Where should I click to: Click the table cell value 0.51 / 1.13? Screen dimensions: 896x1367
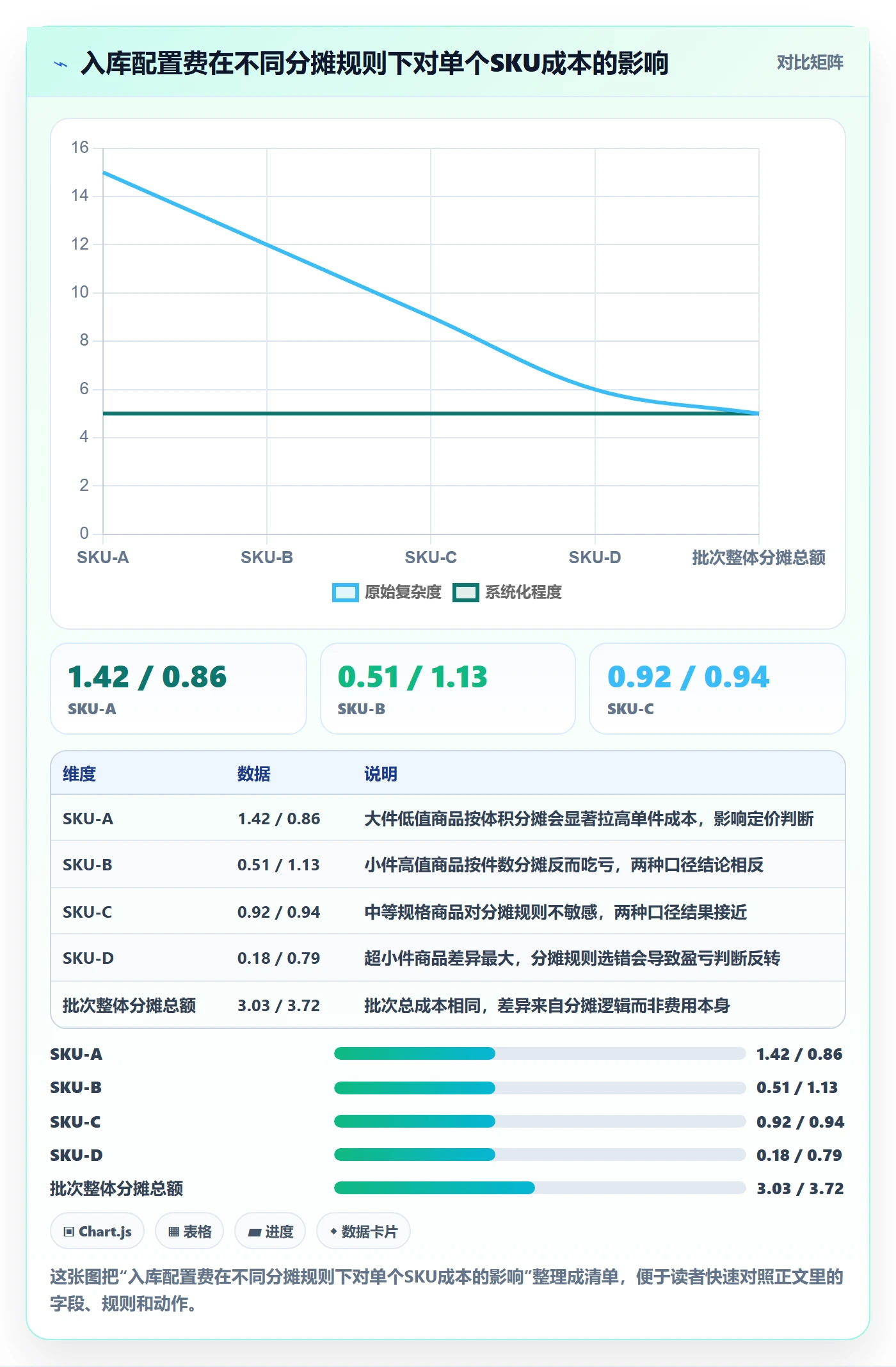pyautogui.click(x=279, y=865)
